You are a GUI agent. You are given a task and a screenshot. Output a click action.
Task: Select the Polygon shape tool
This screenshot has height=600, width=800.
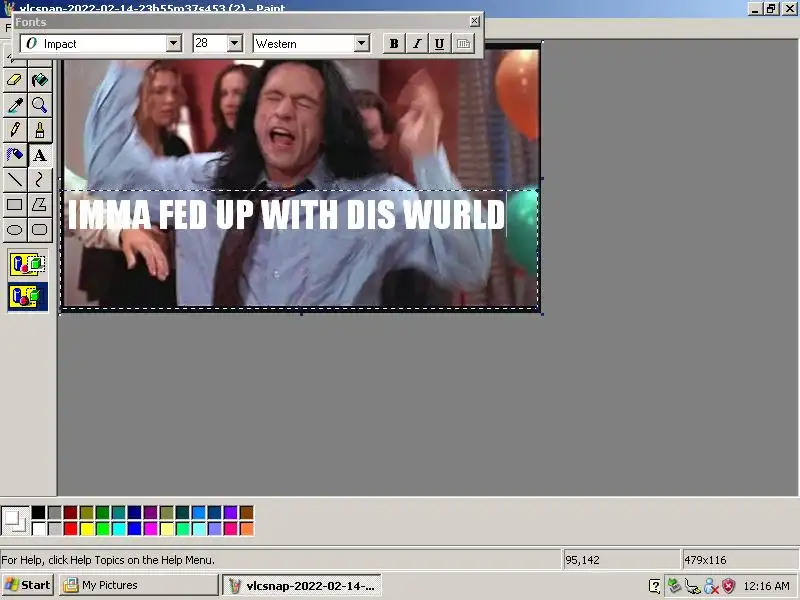(x=40, y=205)
